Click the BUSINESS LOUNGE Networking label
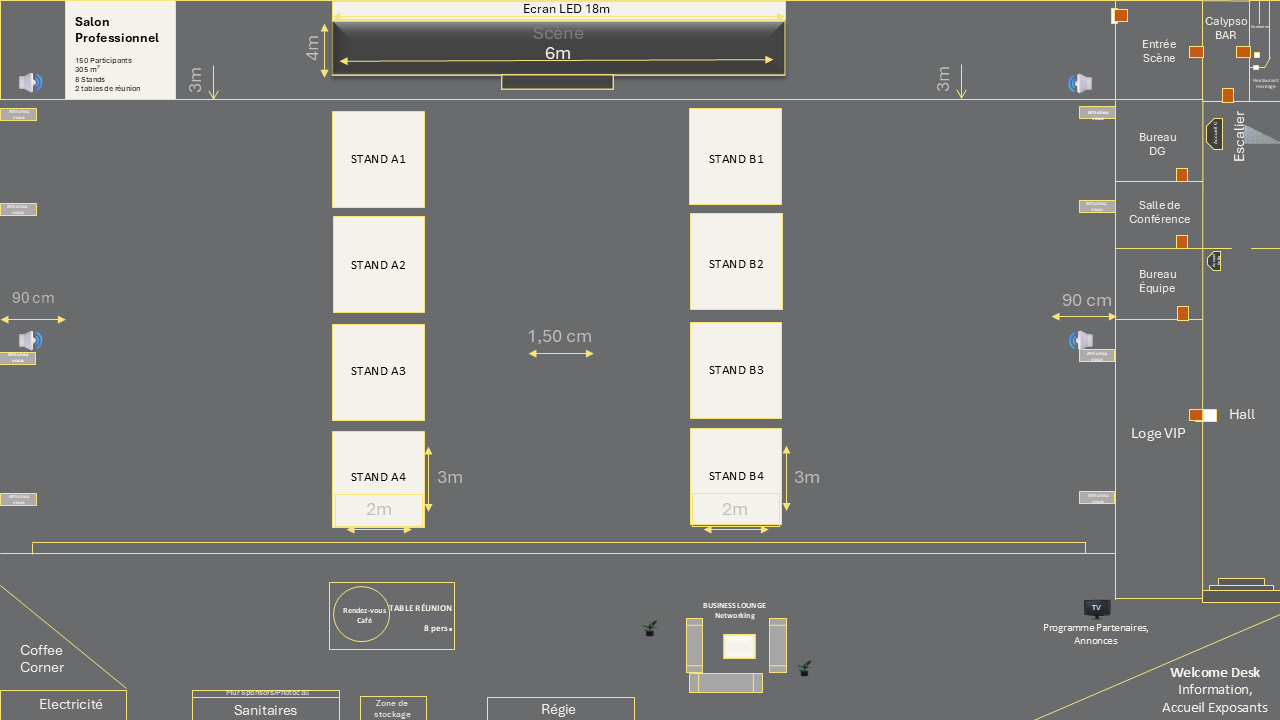This screenshot has height=720, width=1280. click(735, 611)
